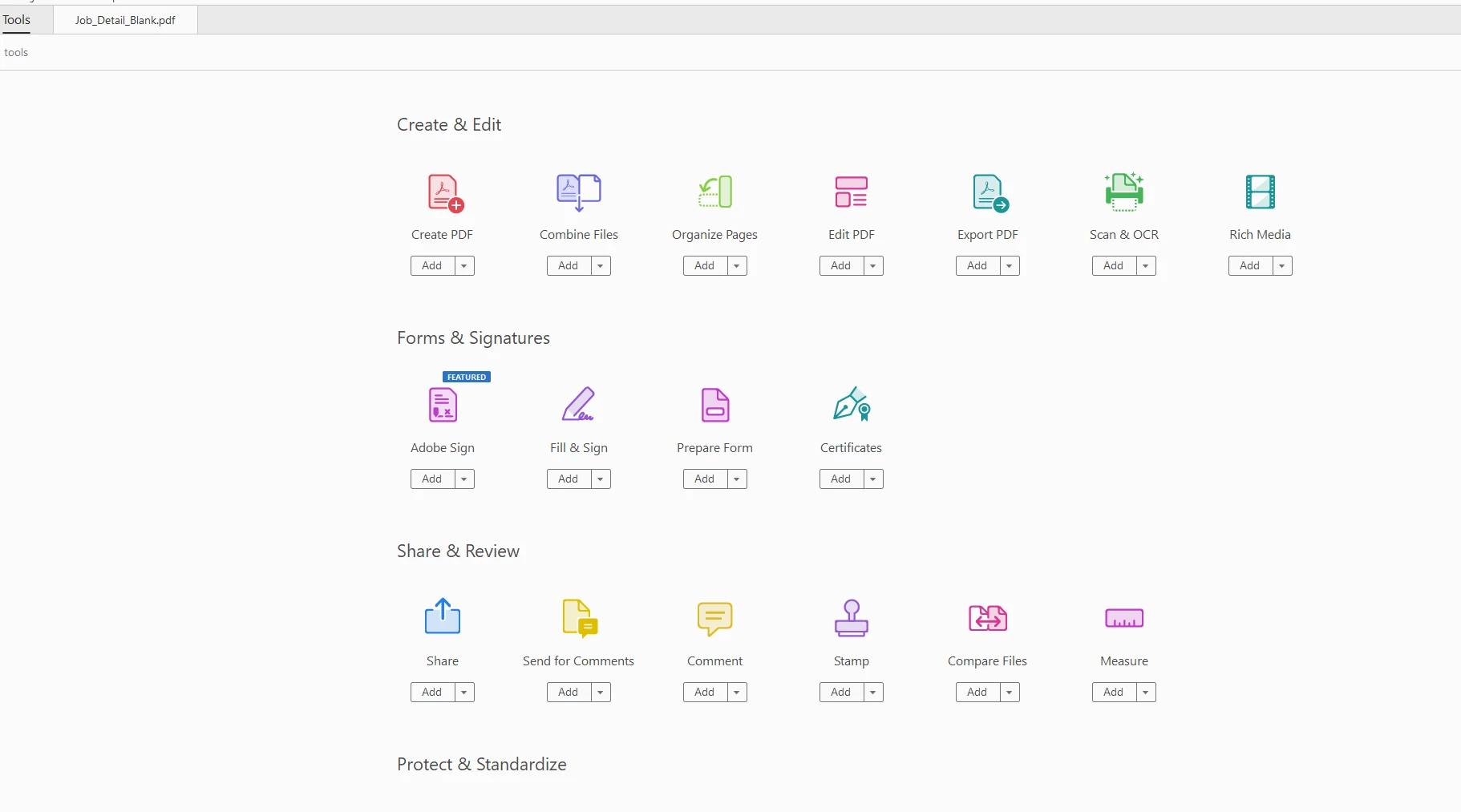Add the Fill & Sign shortcut
This screenshot has width=1461, height=812.
569,479
